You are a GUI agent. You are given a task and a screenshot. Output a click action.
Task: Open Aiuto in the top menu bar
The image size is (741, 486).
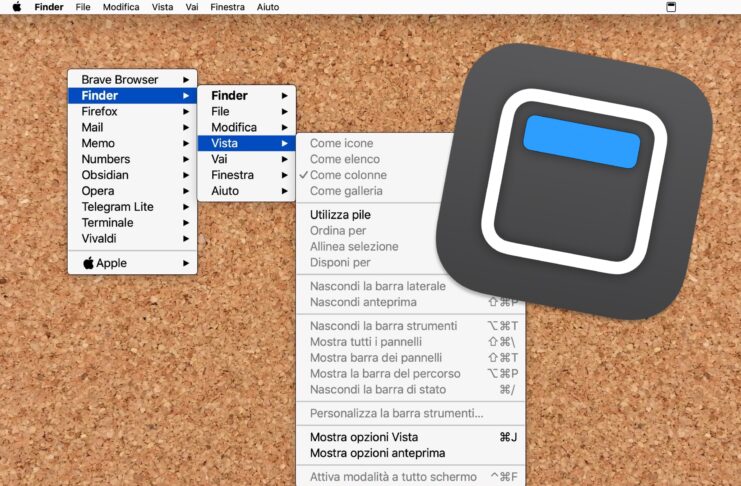pos(267,7)
